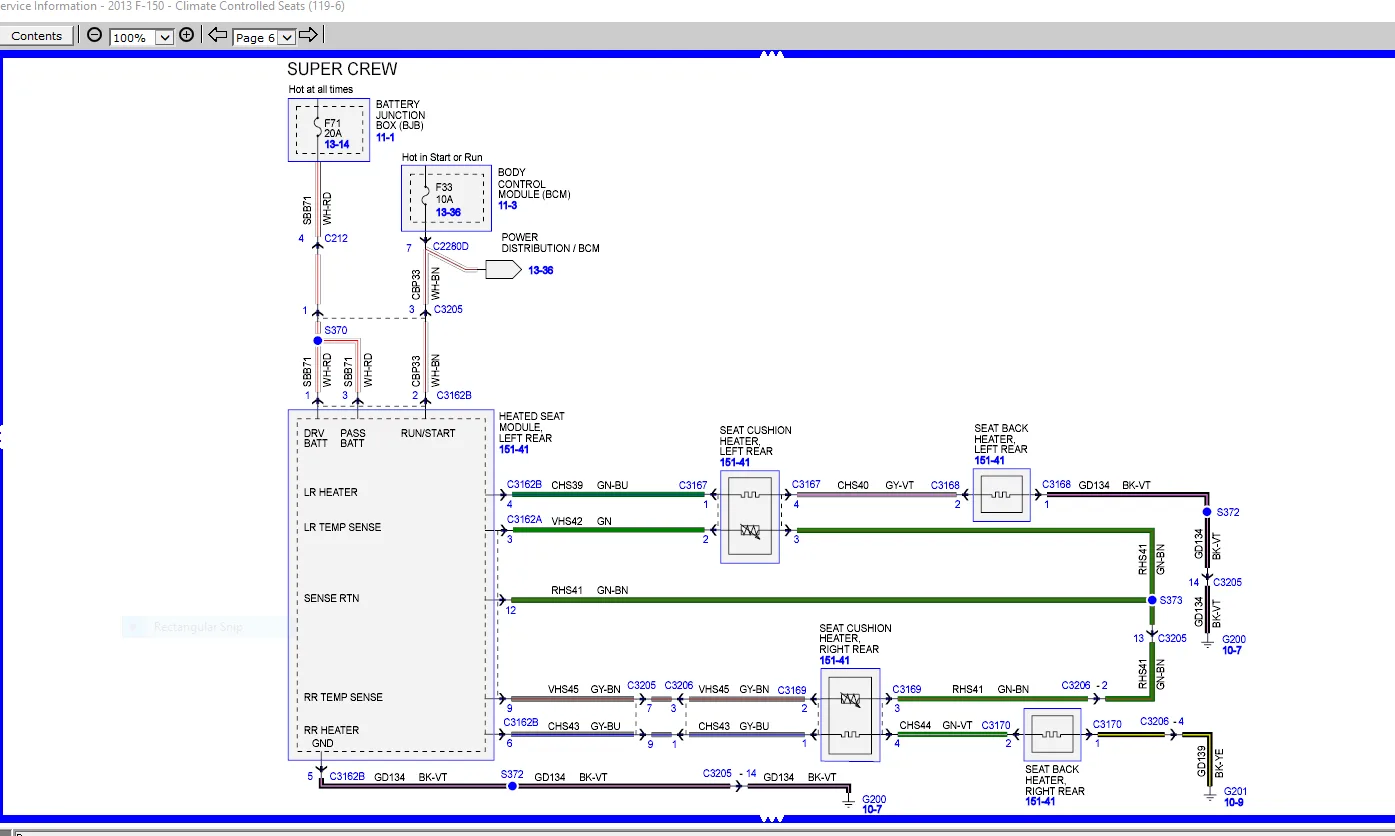This screenshot has height=836, width=1395.
Task: Click the LR TEMP SENSE label
Action: 343,527
